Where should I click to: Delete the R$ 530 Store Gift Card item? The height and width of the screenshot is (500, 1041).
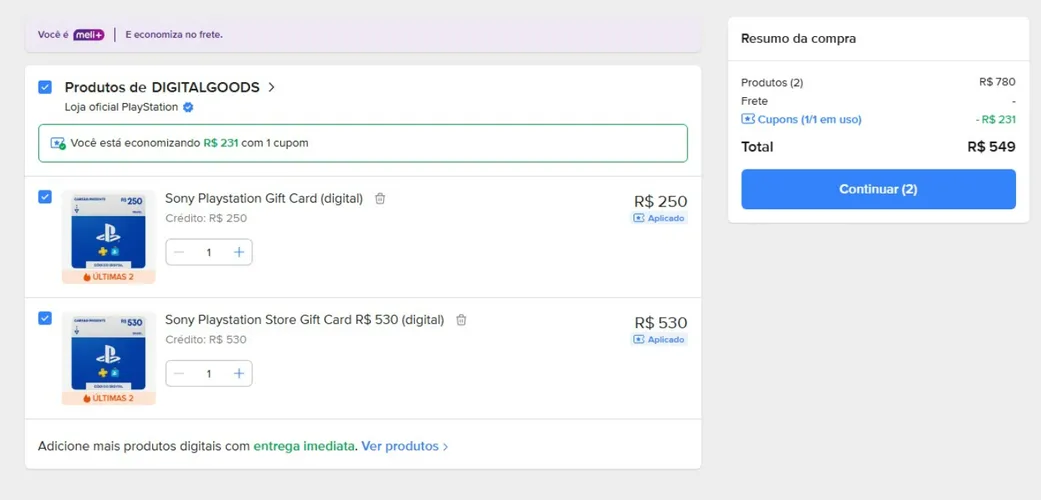461,320
